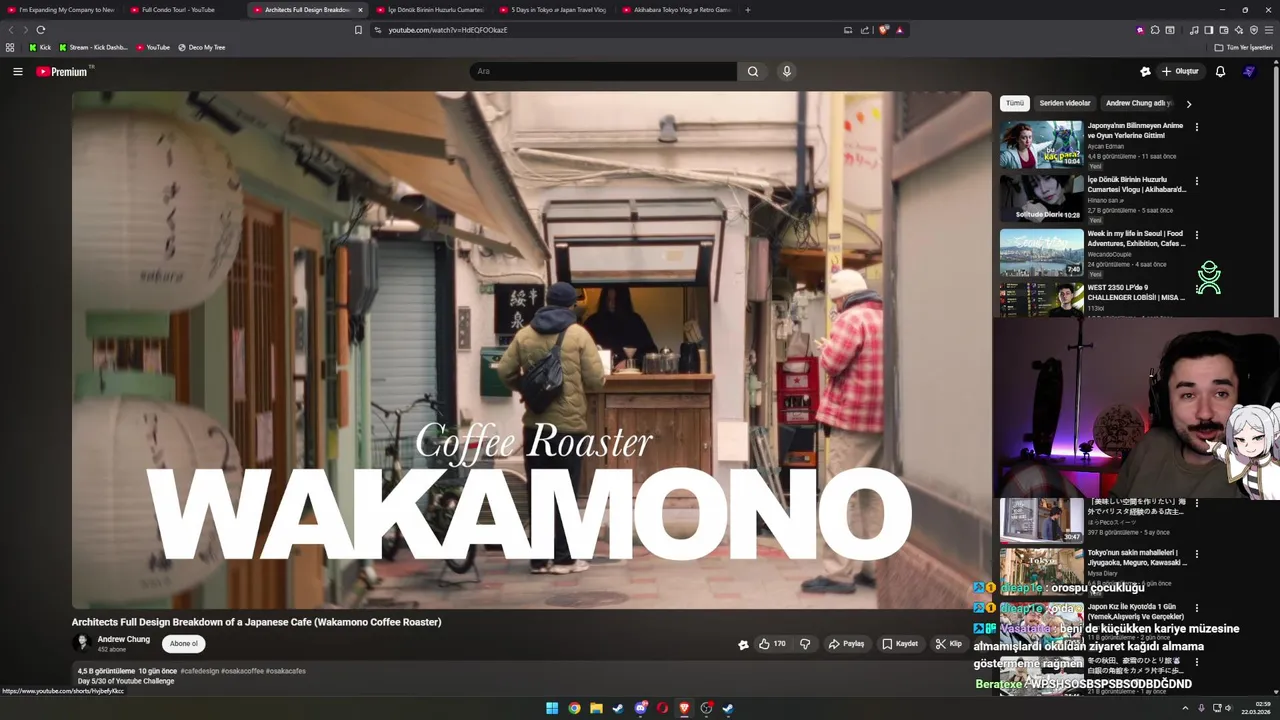Toggle the browser sidebar panel icon

(1209, 30)
